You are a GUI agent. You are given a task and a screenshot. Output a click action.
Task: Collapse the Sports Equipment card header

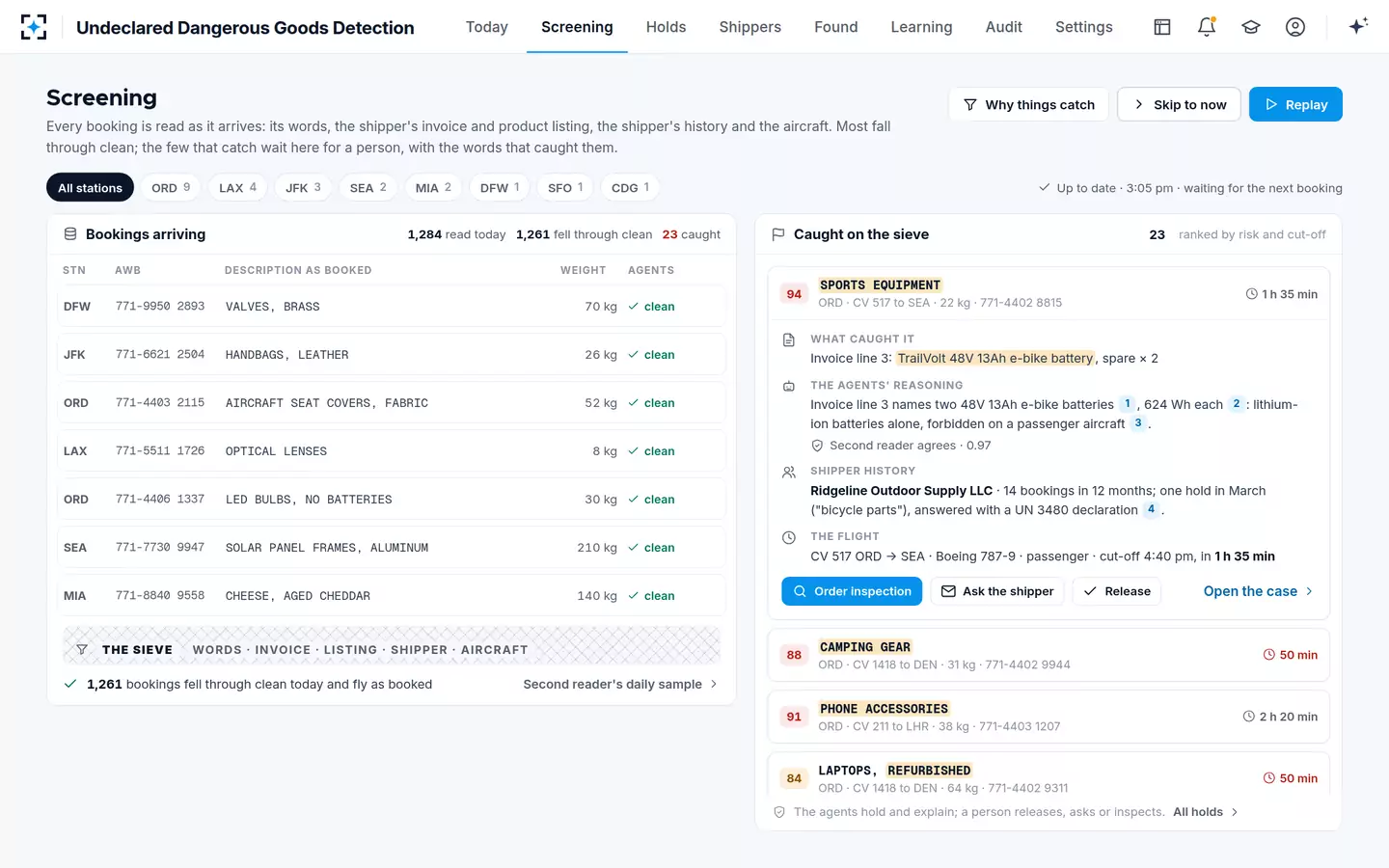pos(1049,293)
